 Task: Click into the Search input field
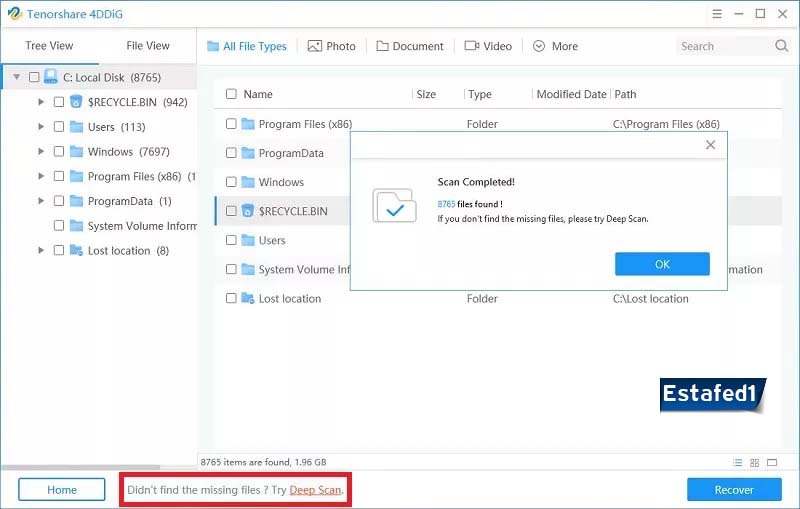pyautogui.click(x=722, y=46)
